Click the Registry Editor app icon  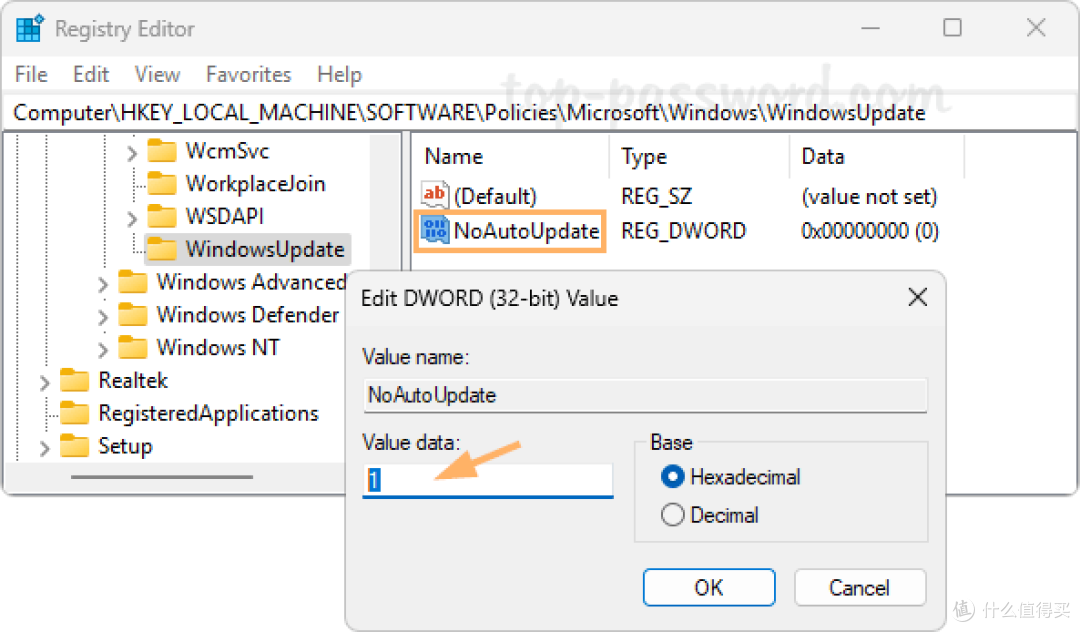(30, 28)
